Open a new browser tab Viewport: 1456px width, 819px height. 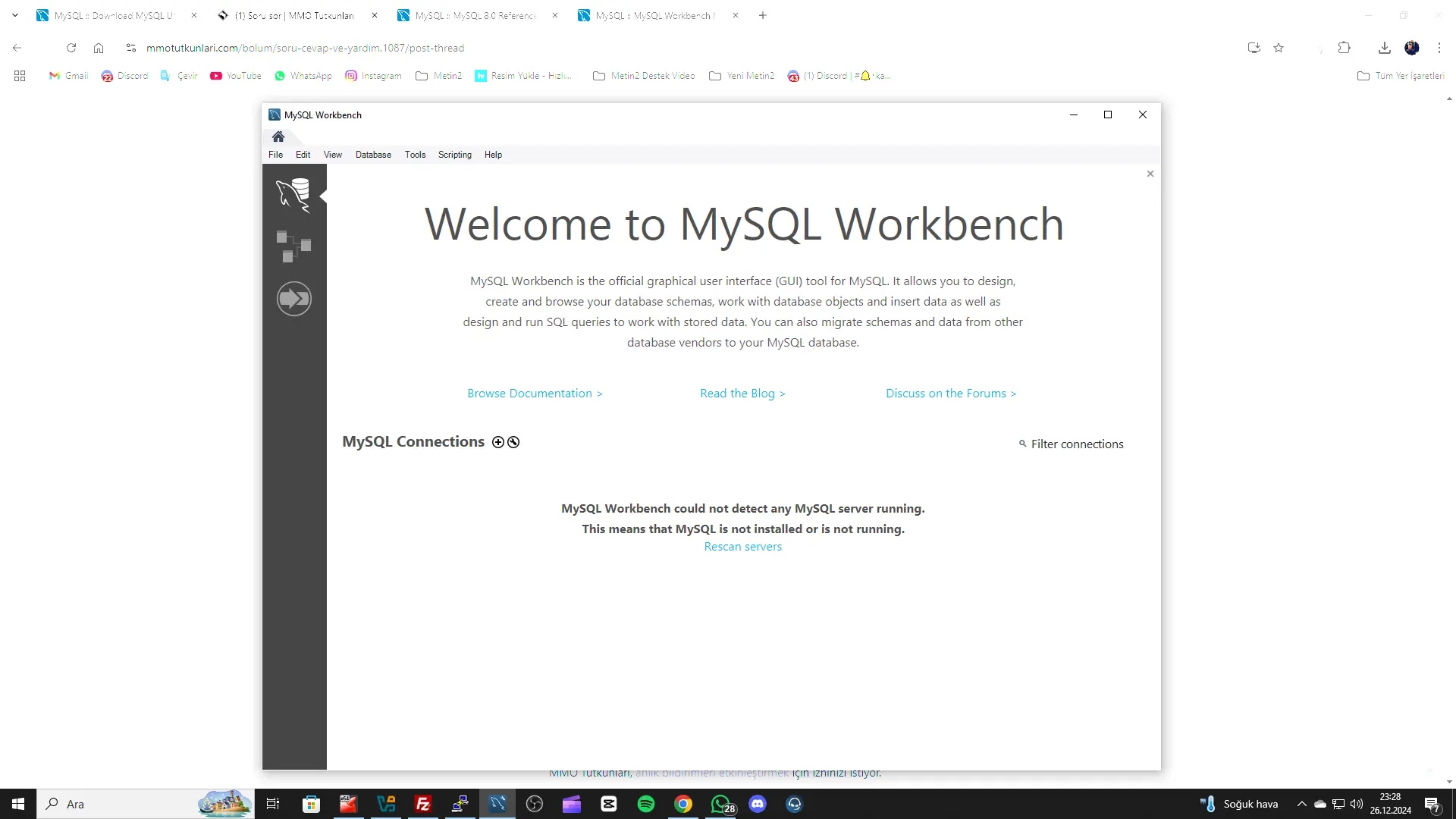click(x=763, y=15)
